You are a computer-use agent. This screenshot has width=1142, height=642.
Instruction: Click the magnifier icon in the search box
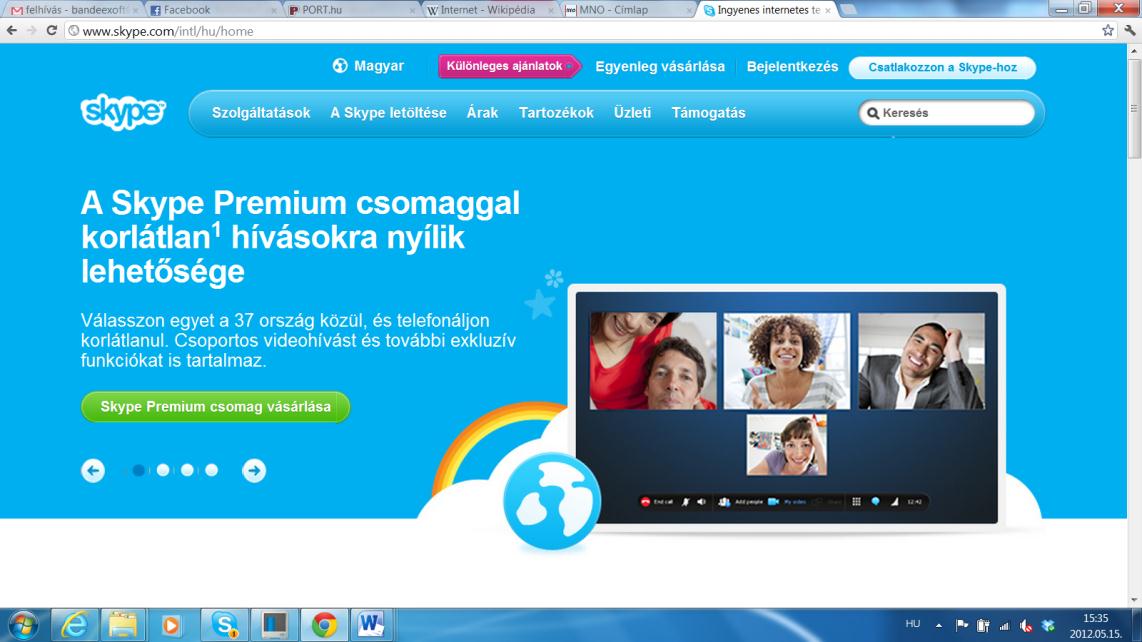point(873,113)
